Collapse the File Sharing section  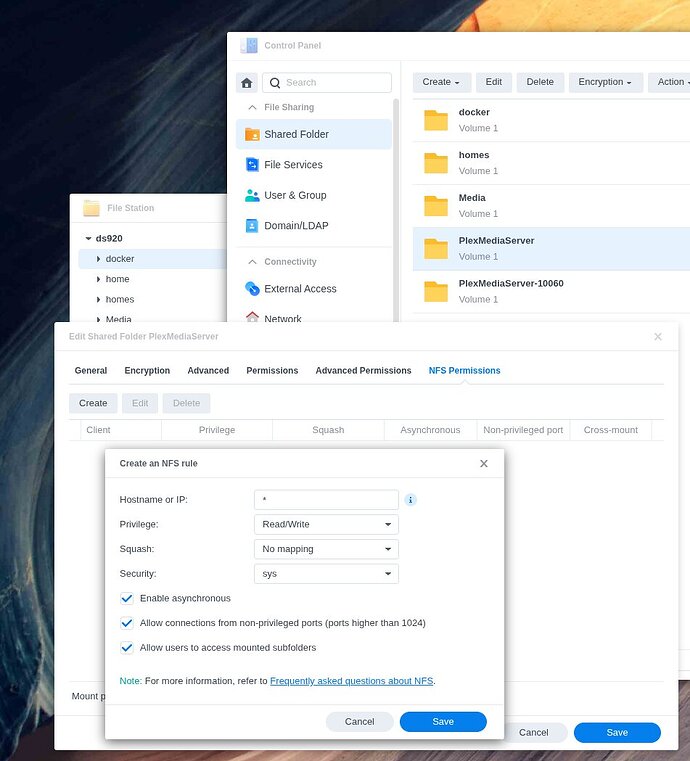click(x=252, y=107)
